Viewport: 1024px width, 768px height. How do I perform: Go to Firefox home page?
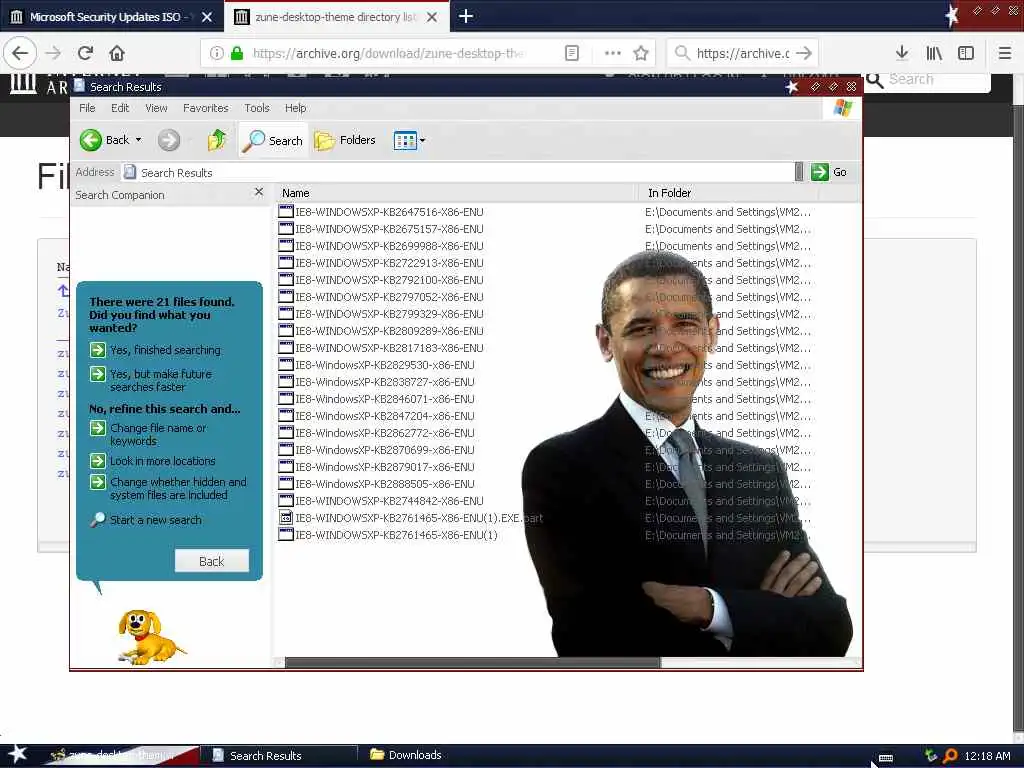(x=117, y=53)
